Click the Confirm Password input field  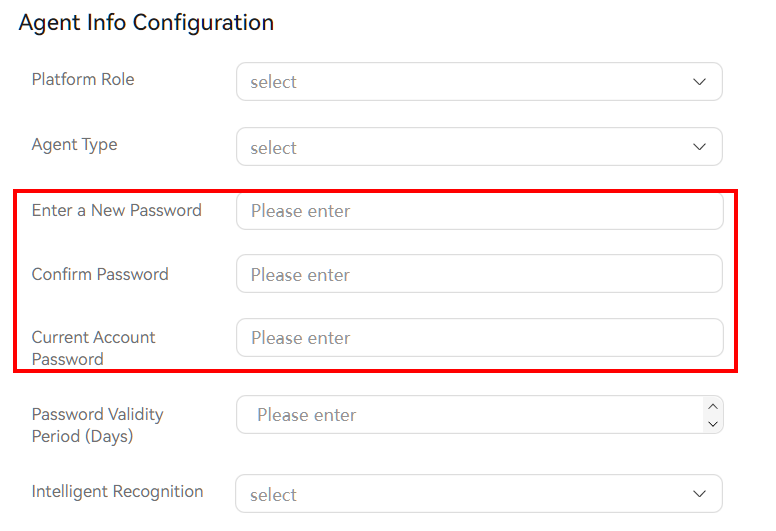coord(478,274)
